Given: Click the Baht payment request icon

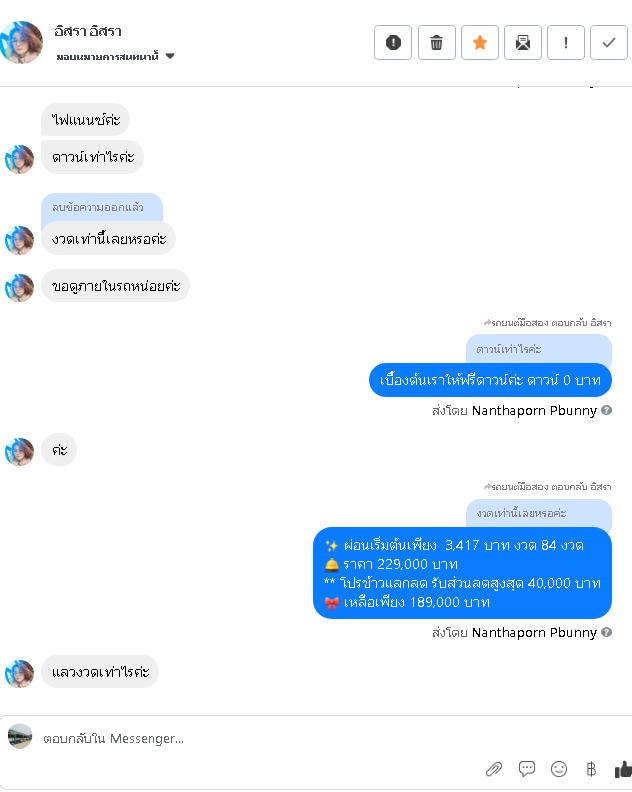Looking at the screenshot, I should (x=591, y=769).
